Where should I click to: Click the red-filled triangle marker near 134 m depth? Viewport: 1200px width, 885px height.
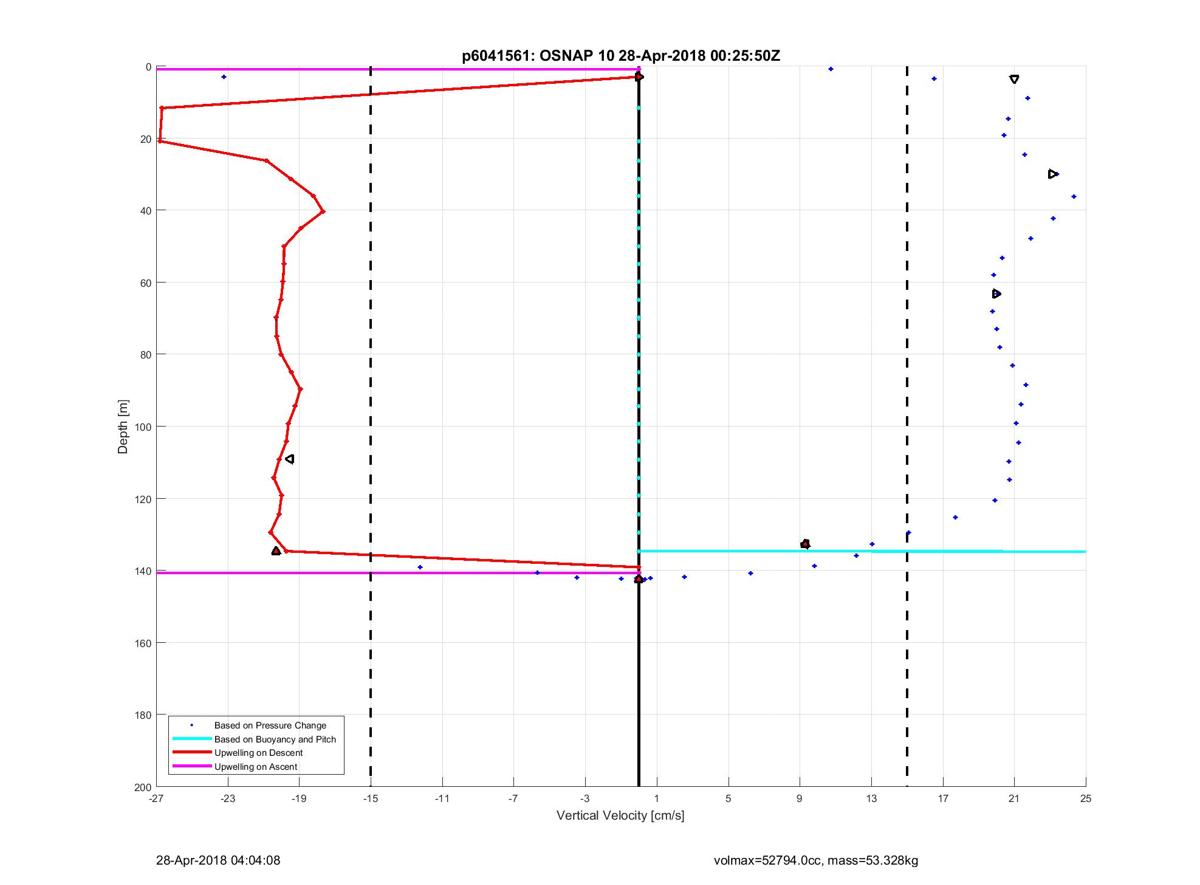click(x=276, y=551)
